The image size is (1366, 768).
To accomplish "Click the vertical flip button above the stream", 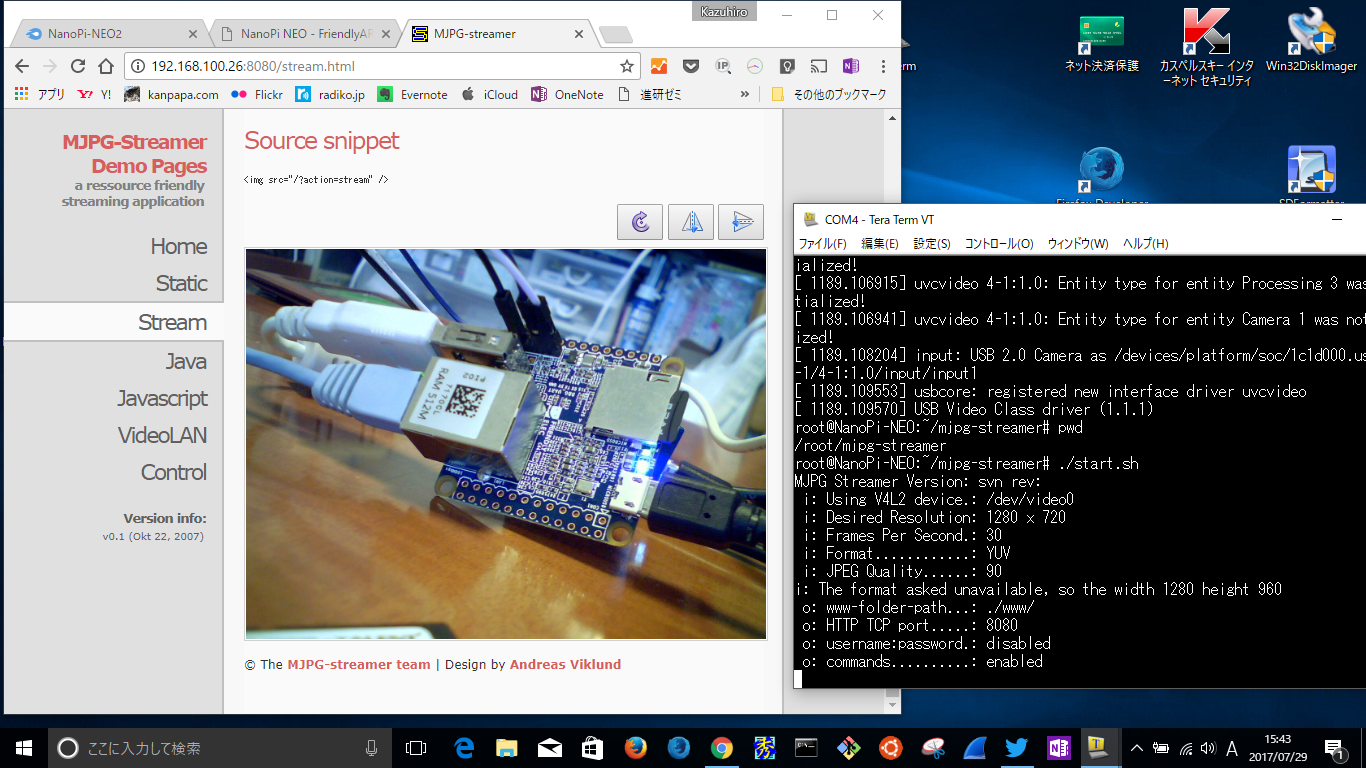I will (x=741, y=222).
